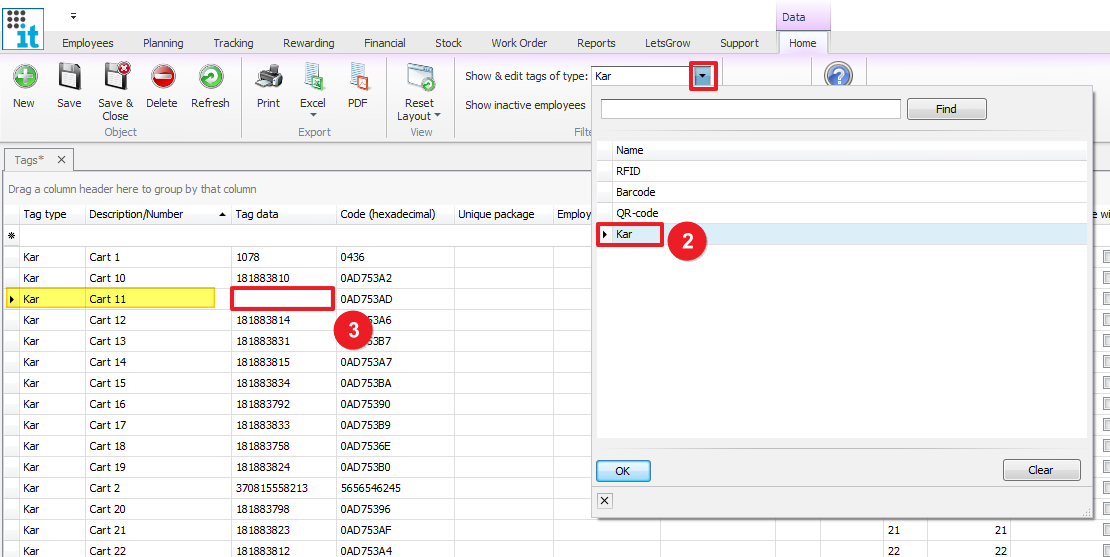
Task: Open the Reset Layout dropdown
Action: pyautogui.click(x=420, y=91)
